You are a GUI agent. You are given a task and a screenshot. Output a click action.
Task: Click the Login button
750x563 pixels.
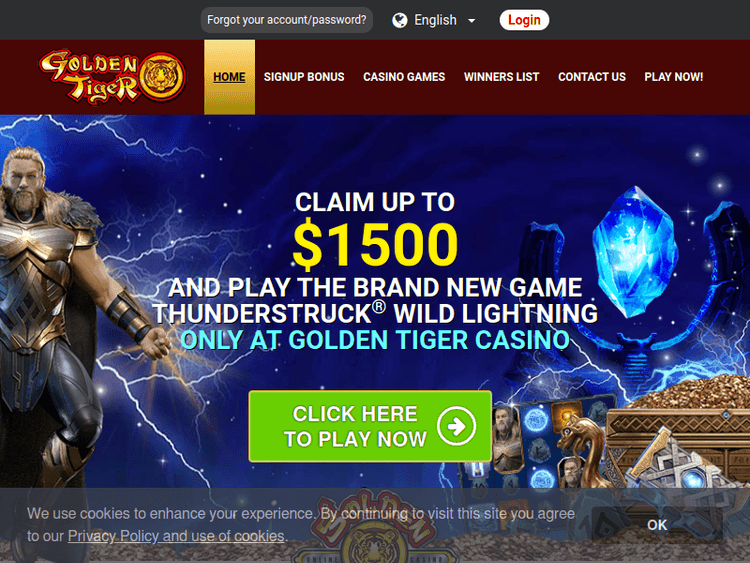pyautogui.click(x=524, y=20)
